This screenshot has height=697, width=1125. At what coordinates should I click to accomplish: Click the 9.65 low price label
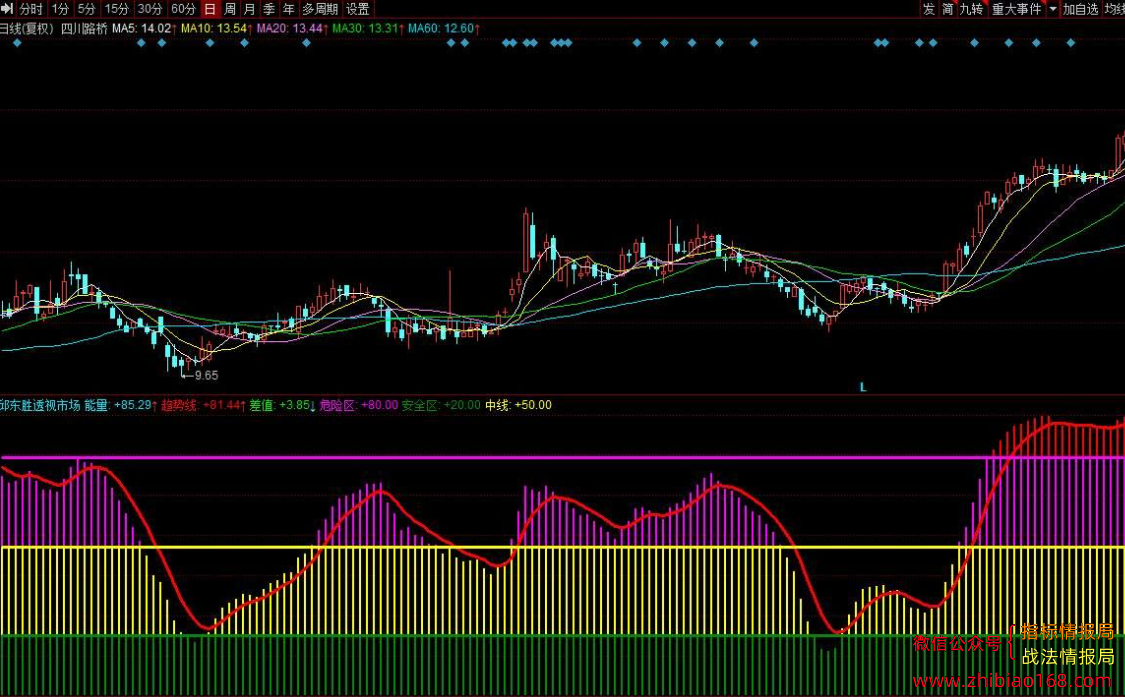pos(206,375)
